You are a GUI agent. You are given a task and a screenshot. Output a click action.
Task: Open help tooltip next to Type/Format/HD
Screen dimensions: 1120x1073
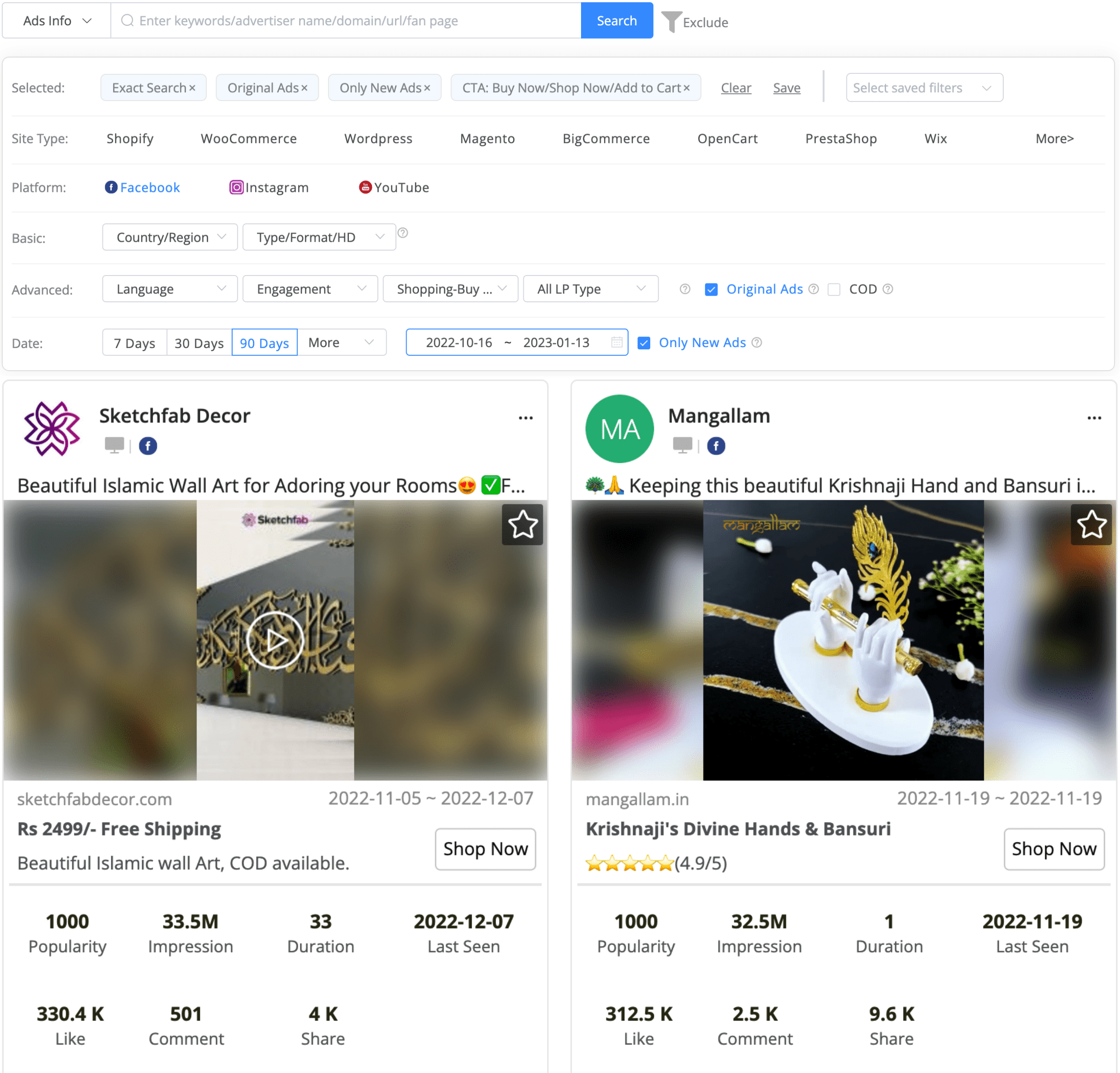(x=403, y=233)
